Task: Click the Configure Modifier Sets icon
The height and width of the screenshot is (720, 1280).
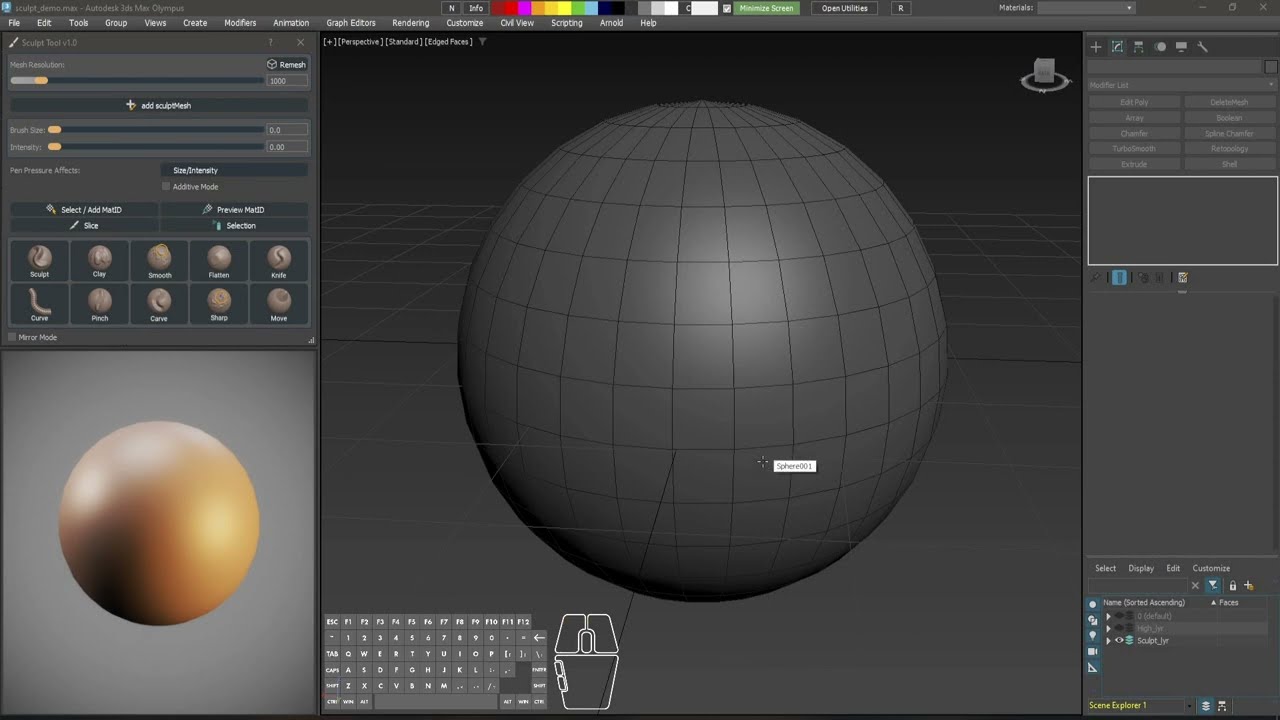Action: (1183, 278)
